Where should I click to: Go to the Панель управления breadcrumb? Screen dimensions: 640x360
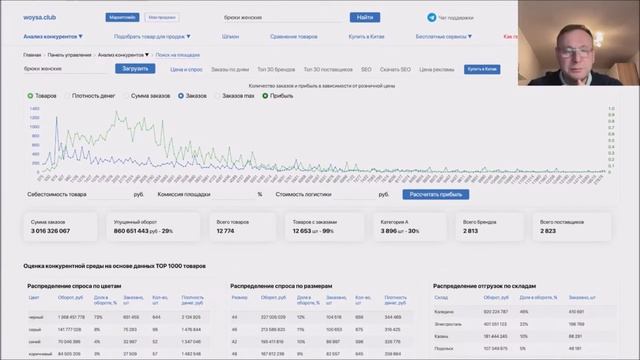click(69, 55)
